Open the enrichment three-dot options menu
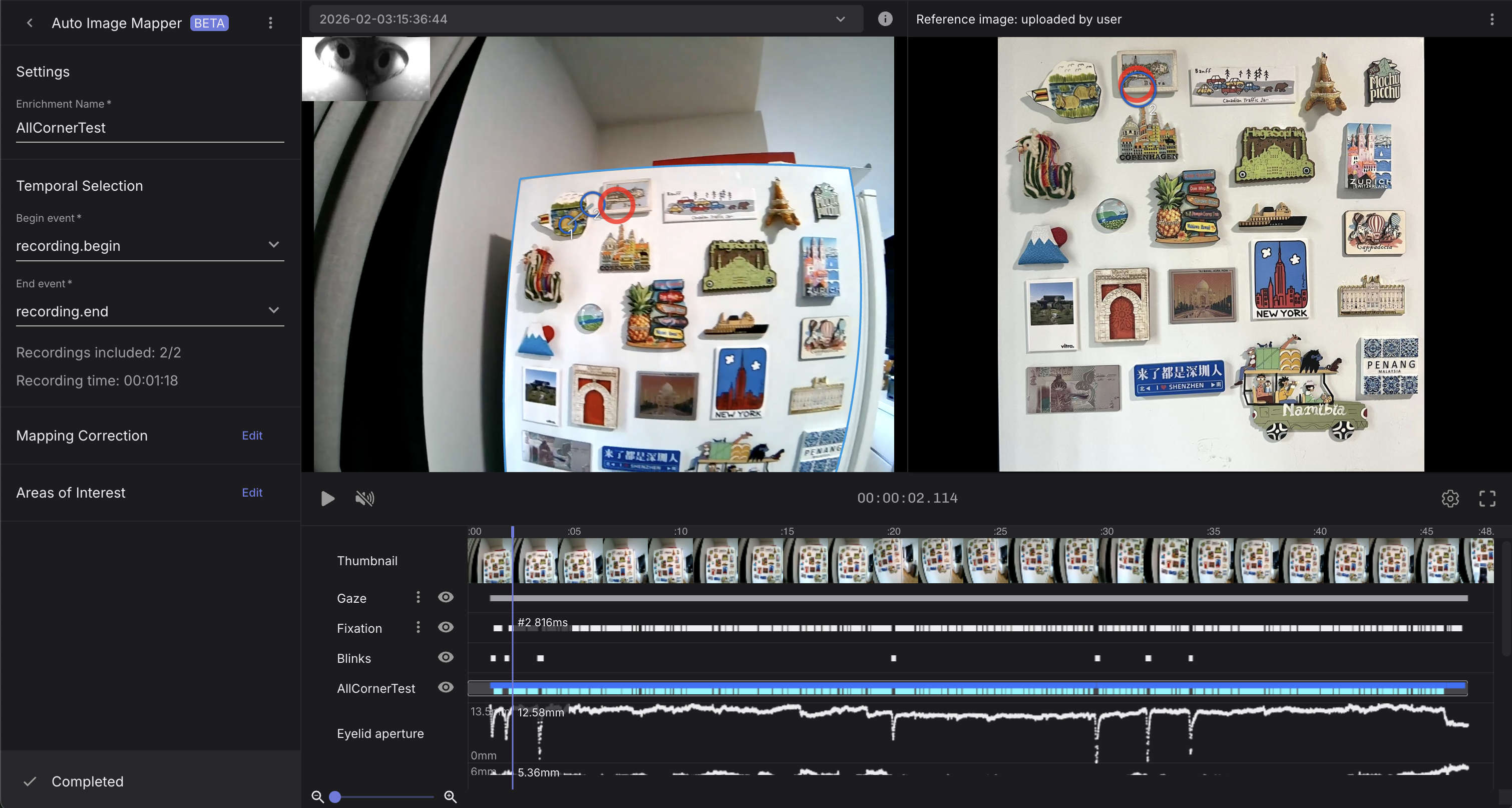 [270, 23]
